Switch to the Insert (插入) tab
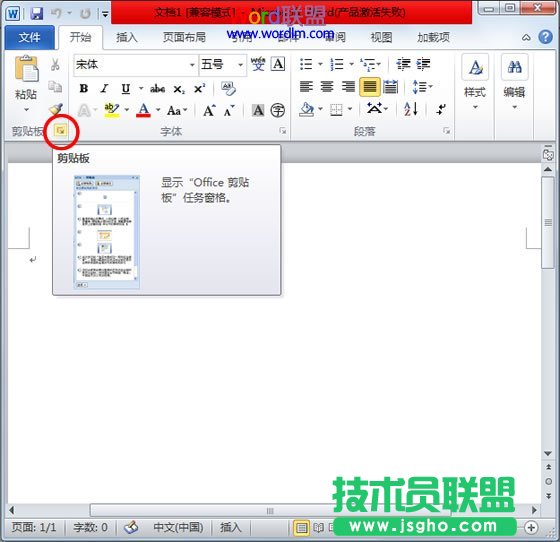This screenshot has height=542, width=560. click(127, 37)
